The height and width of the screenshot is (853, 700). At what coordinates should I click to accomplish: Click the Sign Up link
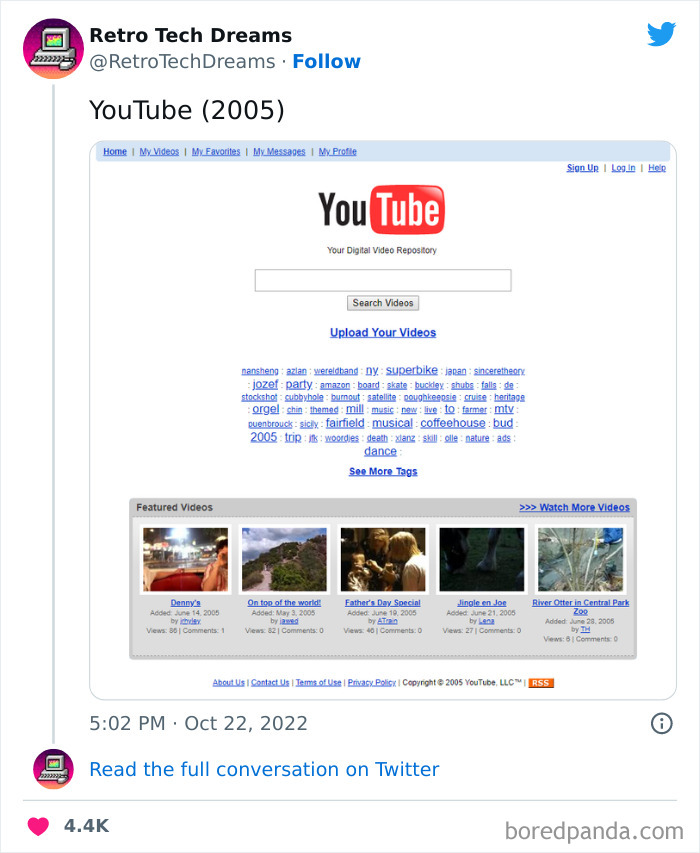tap(582, 168)
